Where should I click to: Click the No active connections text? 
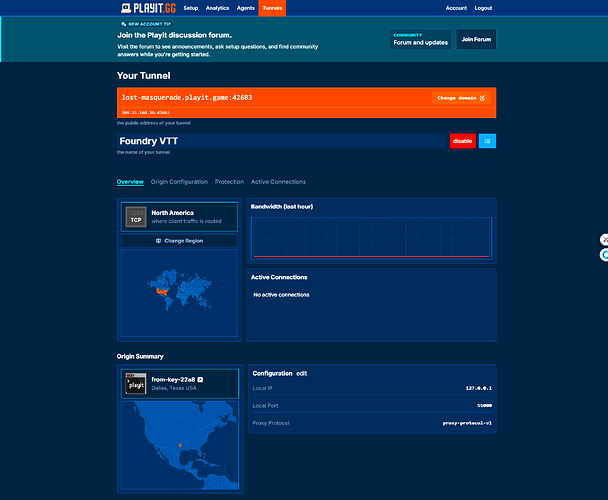point(281,295)
